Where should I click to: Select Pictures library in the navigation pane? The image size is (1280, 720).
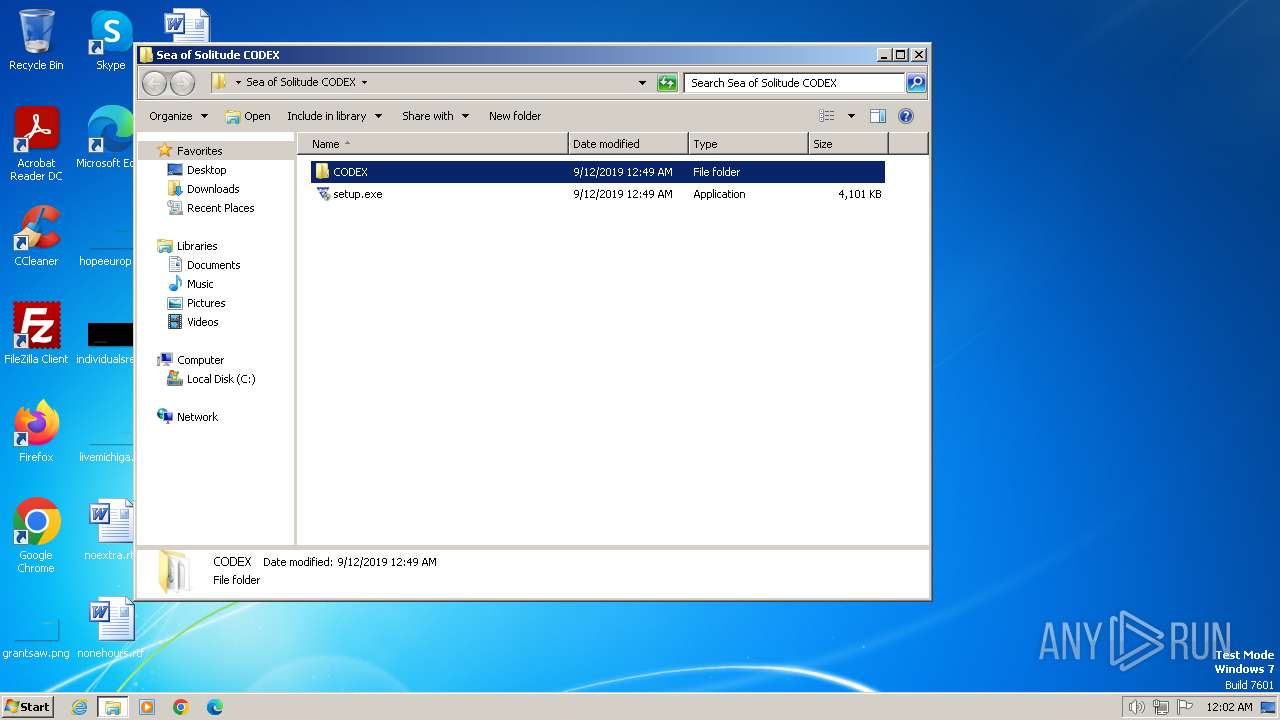[x=206, y=303]
